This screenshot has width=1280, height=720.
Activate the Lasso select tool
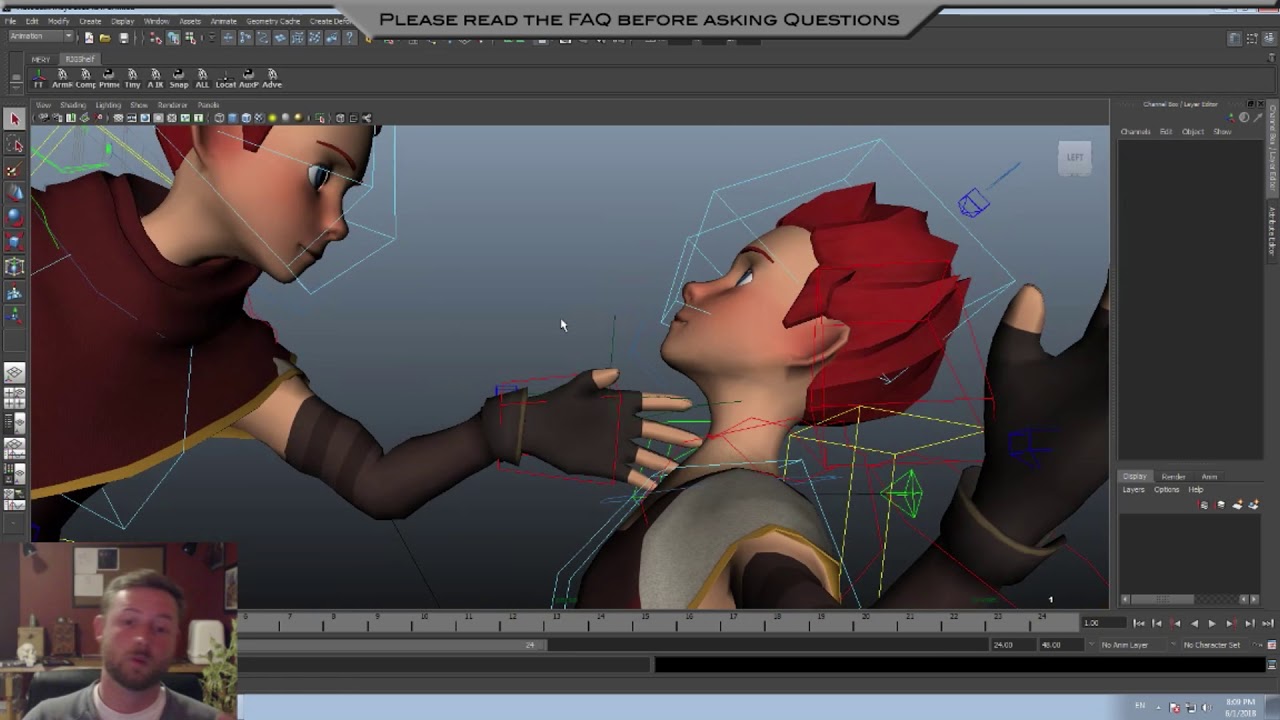14,145
